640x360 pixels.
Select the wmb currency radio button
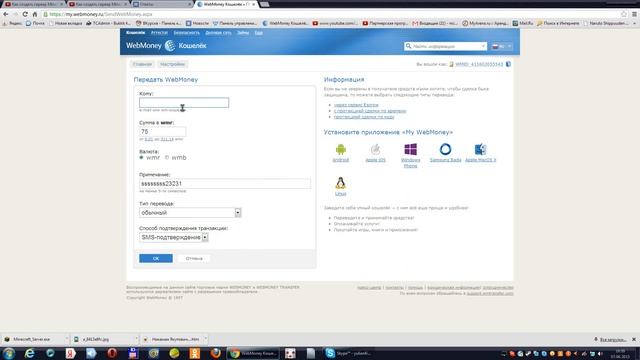167,158
